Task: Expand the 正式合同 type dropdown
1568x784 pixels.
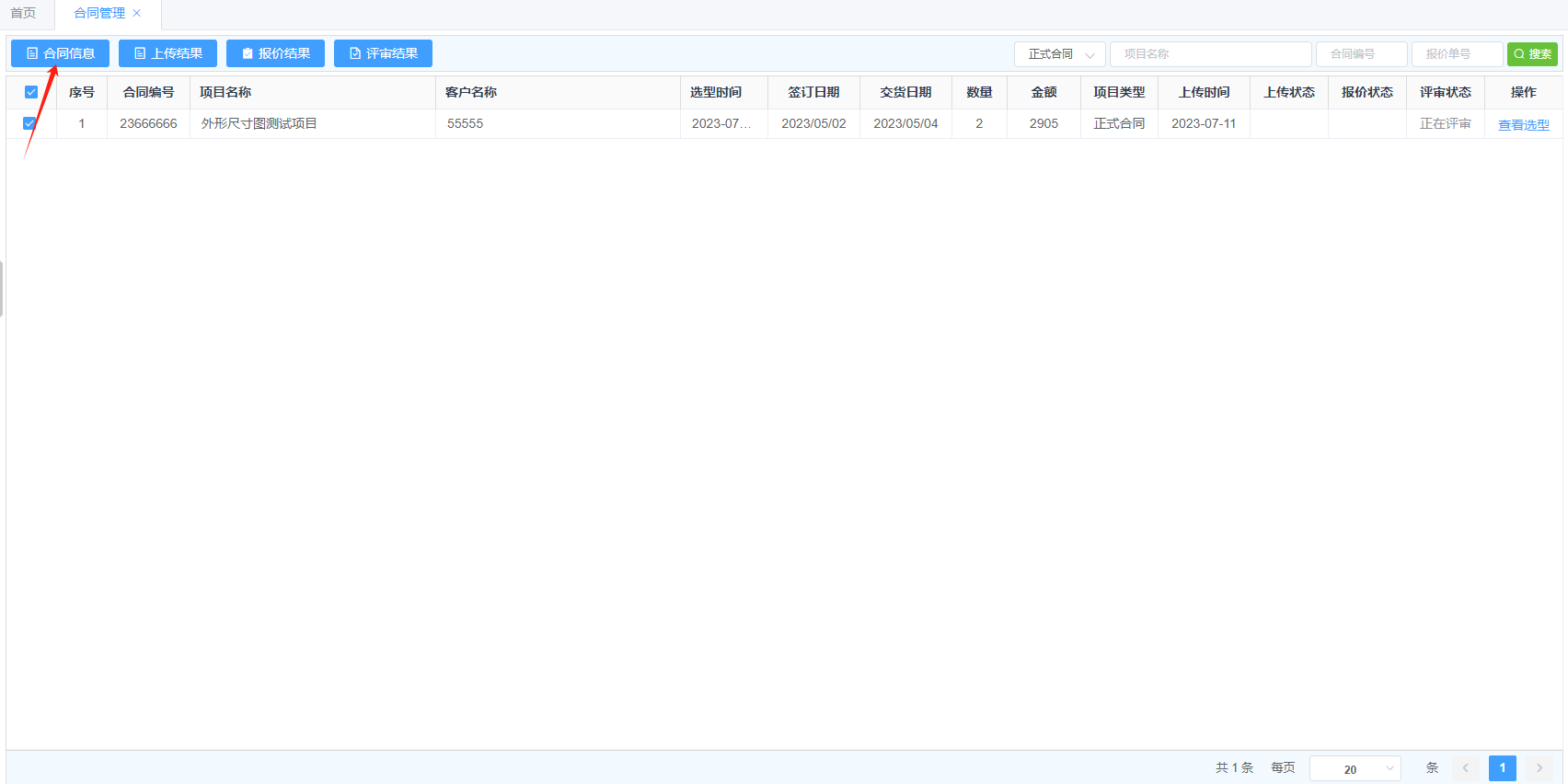Action: click(1059, 54)
